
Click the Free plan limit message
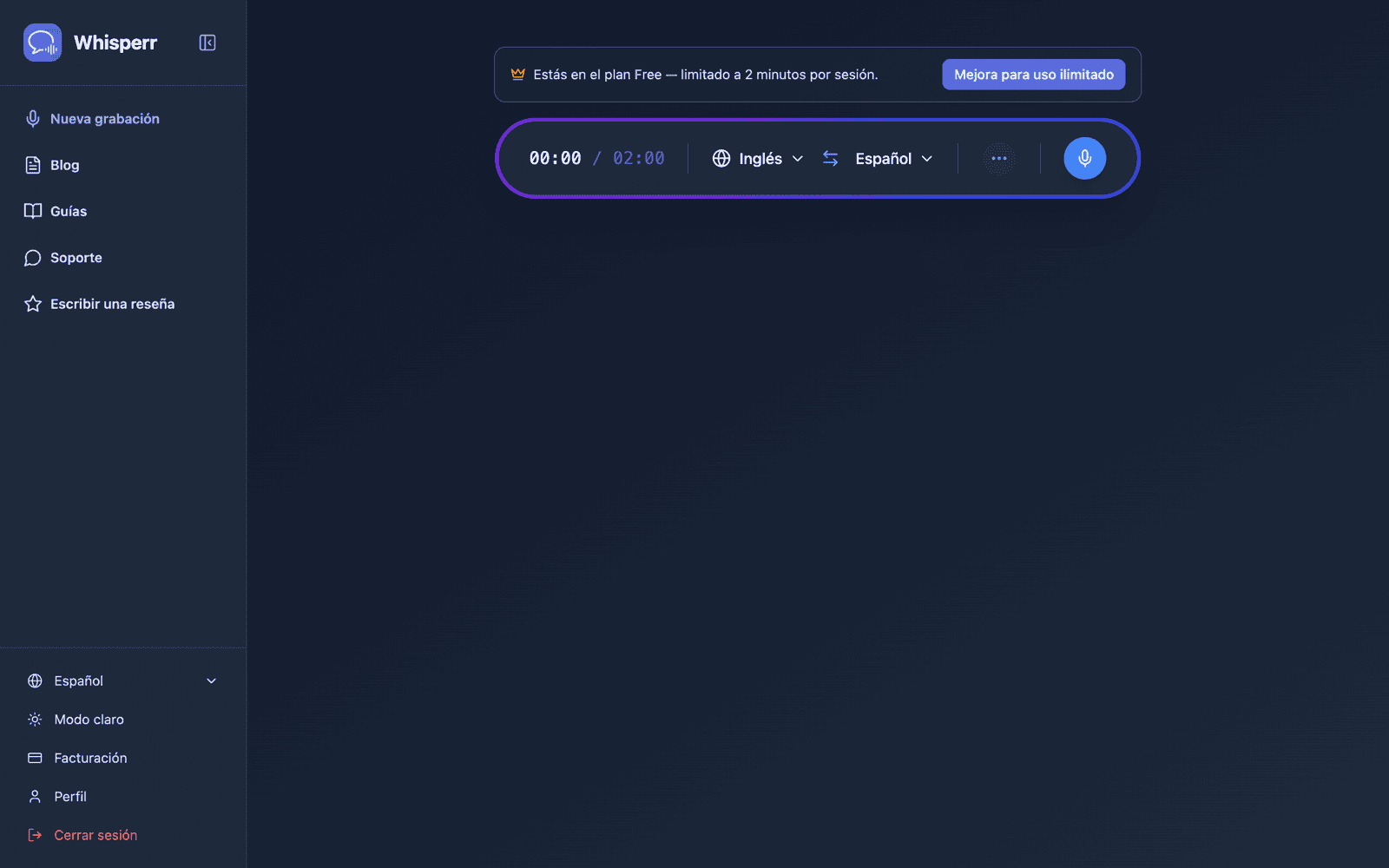pos(706,75)
